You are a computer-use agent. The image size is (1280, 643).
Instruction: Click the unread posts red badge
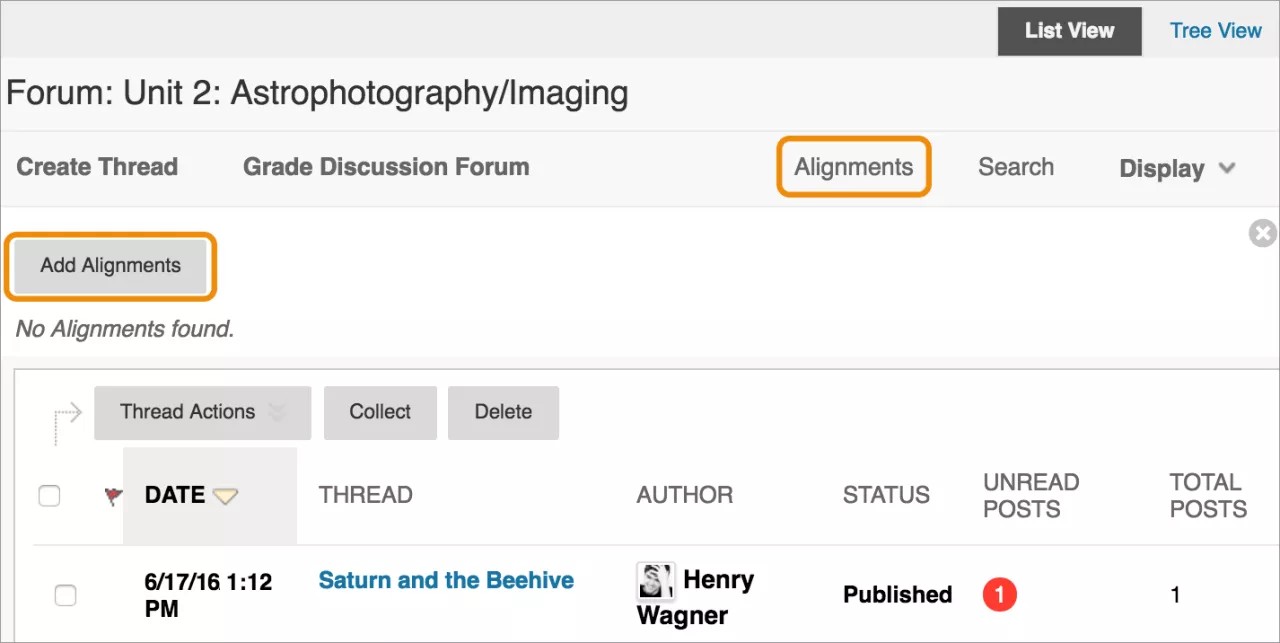coord(999,595)
